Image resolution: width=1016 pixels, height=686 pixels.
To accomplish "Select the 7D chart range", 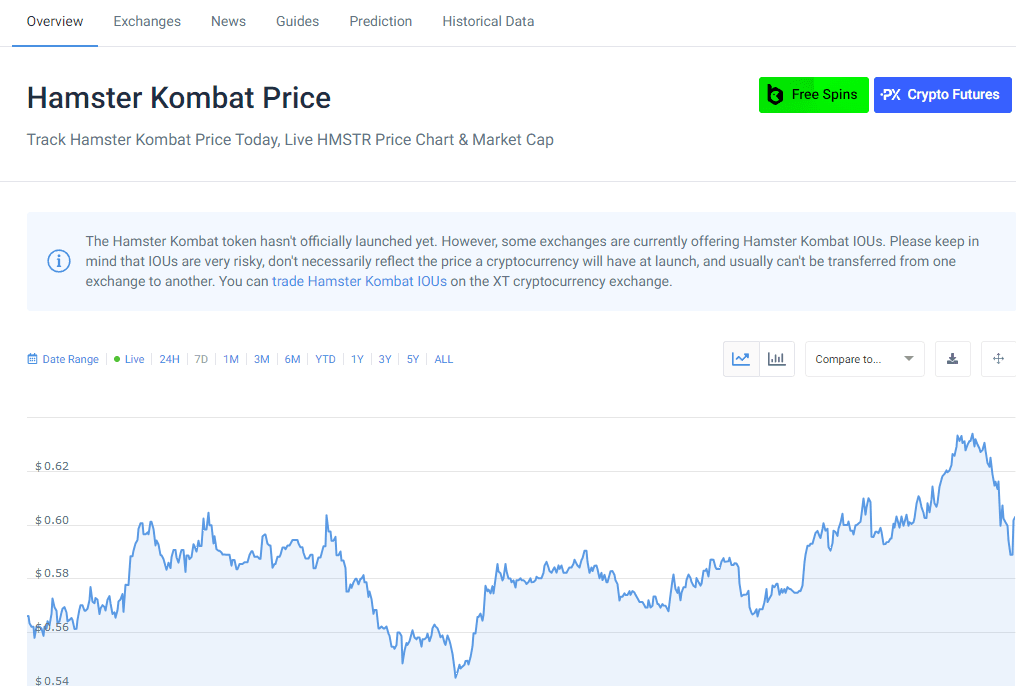I will click(202, 360).
